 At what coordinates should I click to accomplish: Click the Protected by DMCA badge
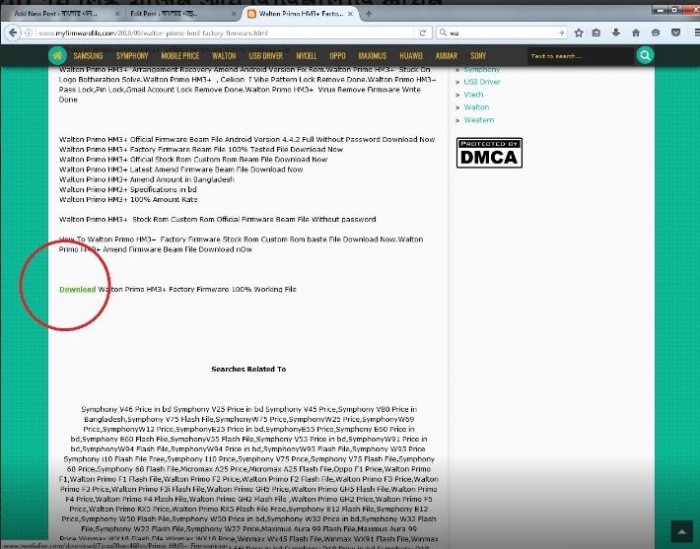tap(489, 153)
